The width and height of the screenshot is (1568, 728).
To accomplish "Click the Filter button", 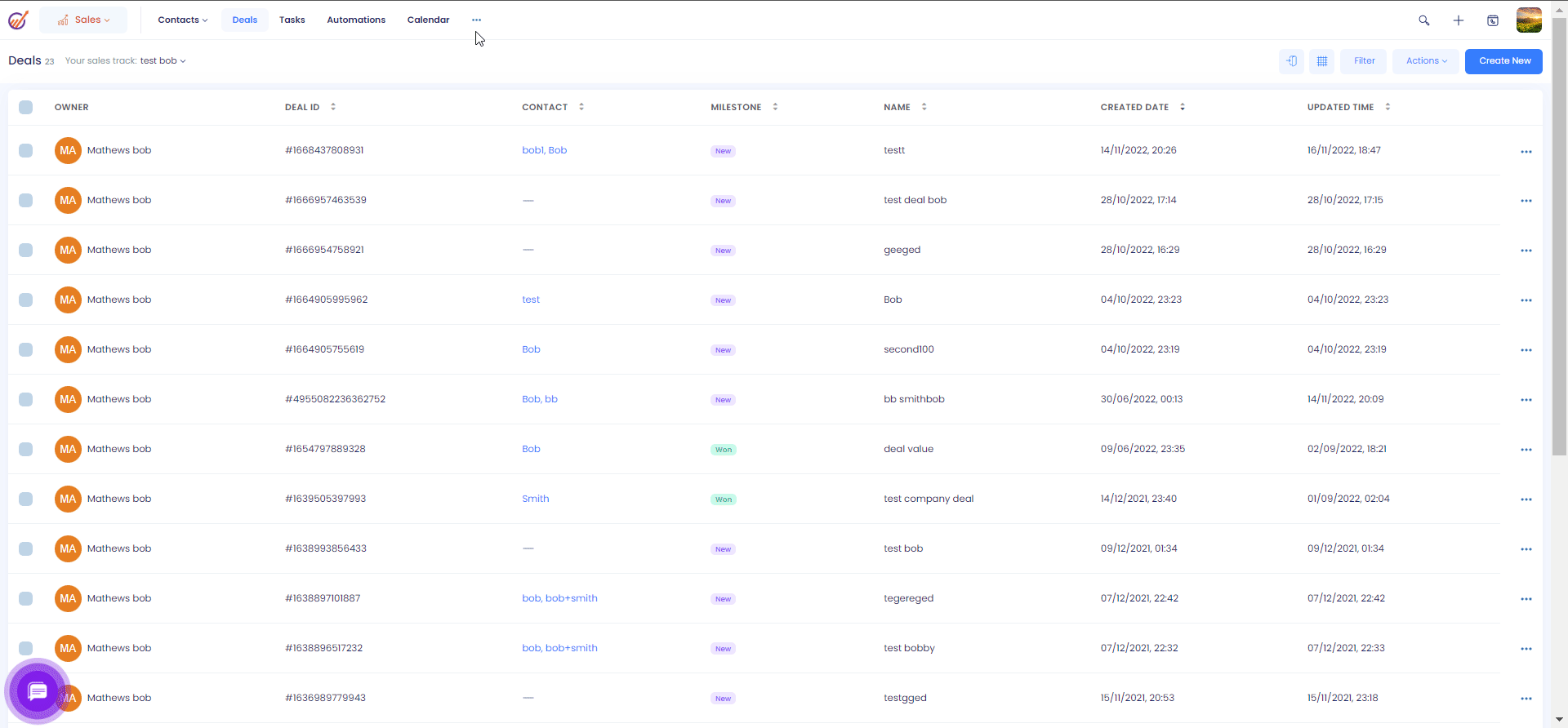I will [1364, 61].
